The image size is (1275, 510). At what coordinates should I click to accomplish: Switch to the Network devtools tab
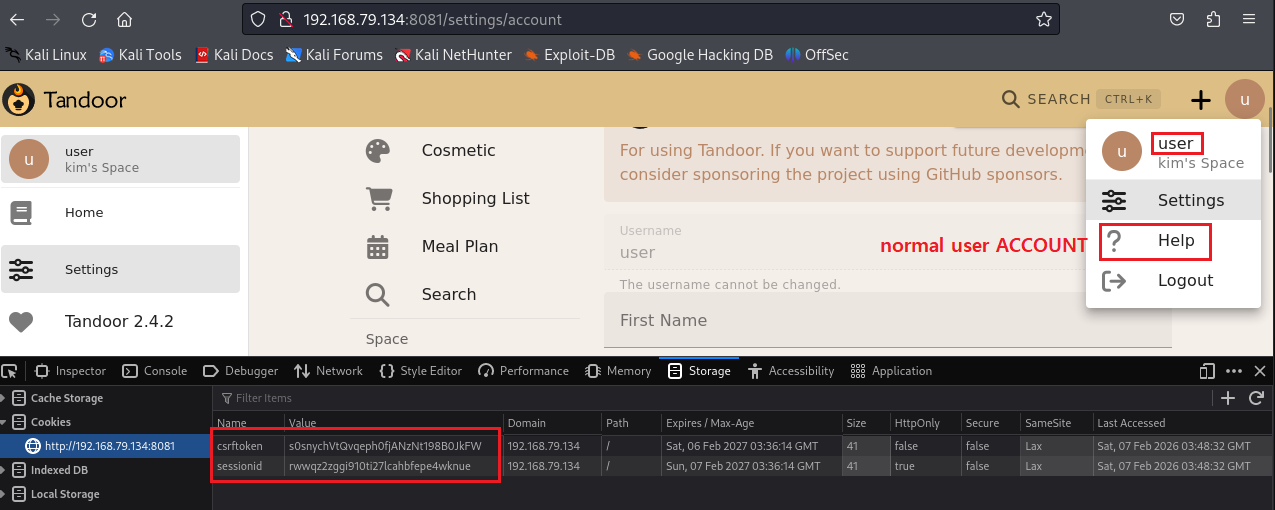coord(329,371)
